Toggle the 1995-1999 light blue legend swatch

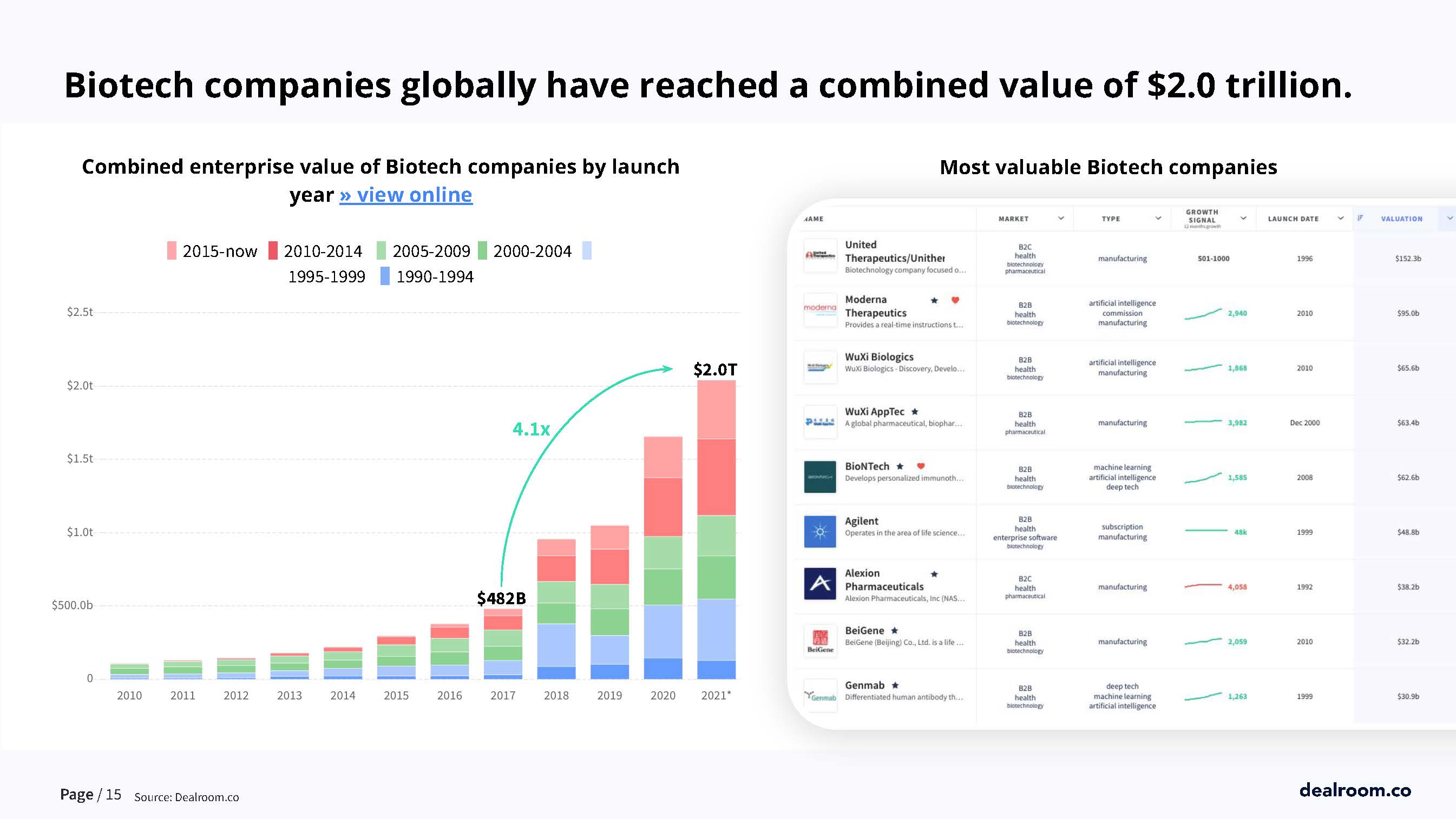tap(587, 251)
